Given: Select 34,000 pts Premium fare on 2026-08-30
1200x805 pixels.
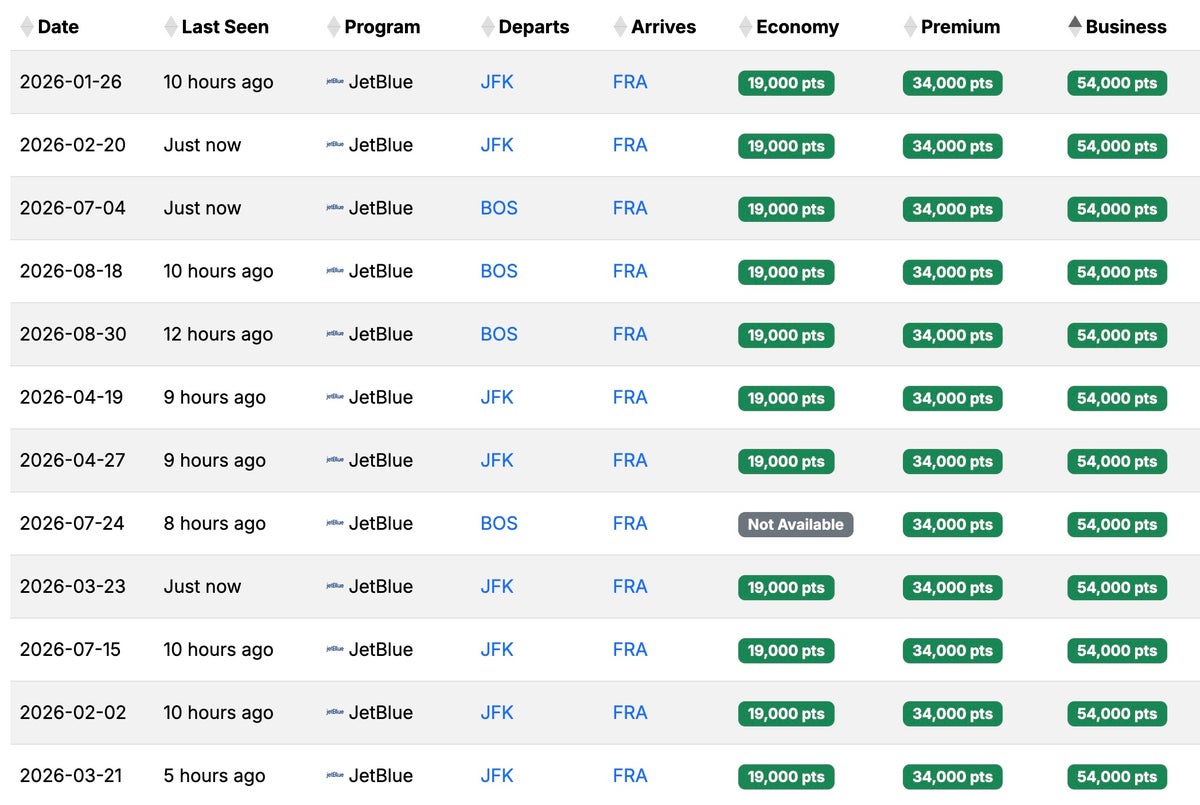Looking at the screenshot, I should [x=952, y=335].
